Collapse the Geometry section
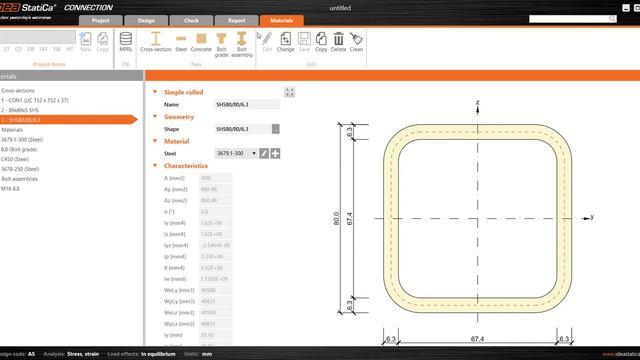Image resolution: width=640 pixels, height=360 pixels. tap(155, 116)
